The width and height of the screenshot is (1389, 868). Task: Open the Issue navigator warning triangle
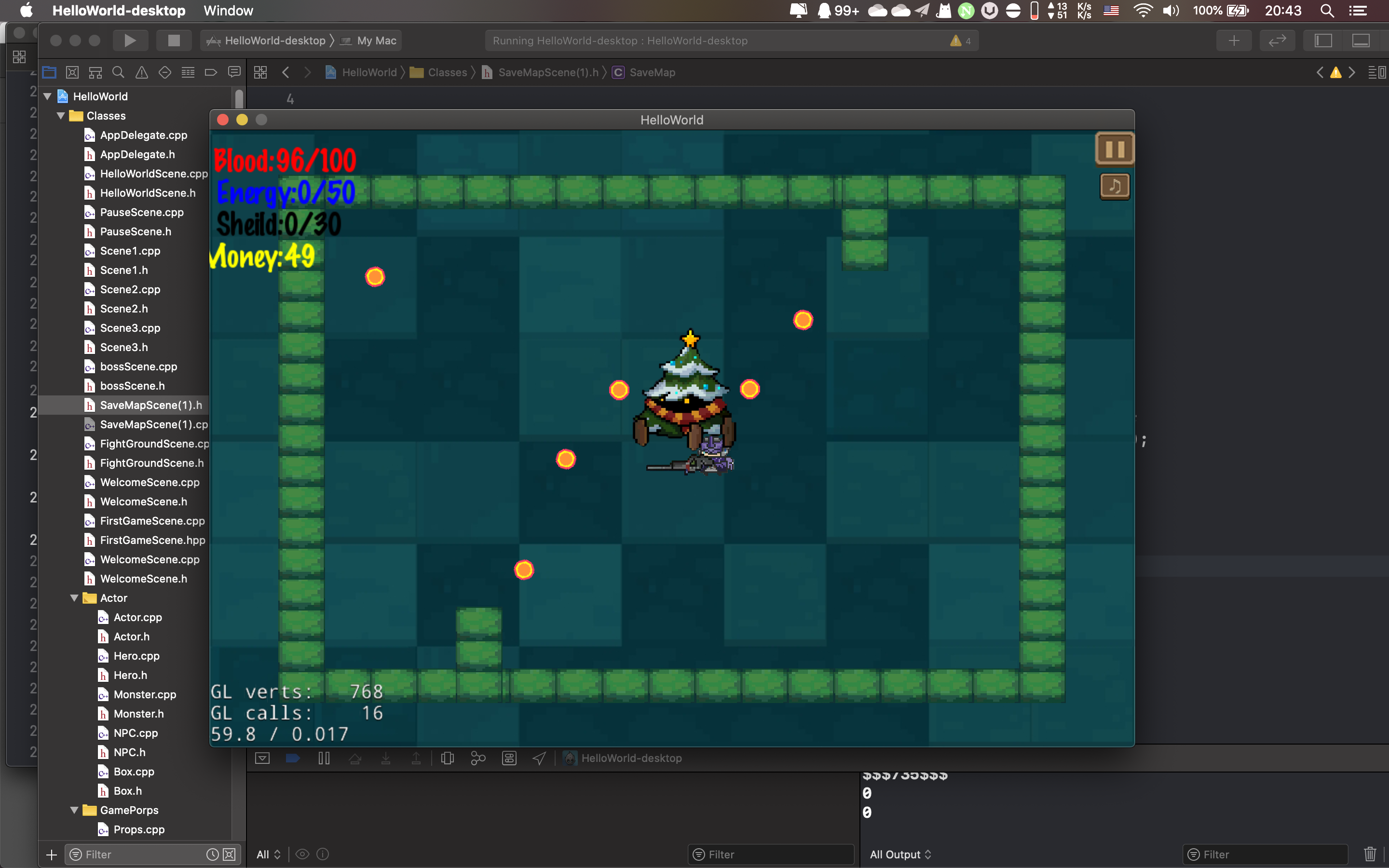coord(141,72)
